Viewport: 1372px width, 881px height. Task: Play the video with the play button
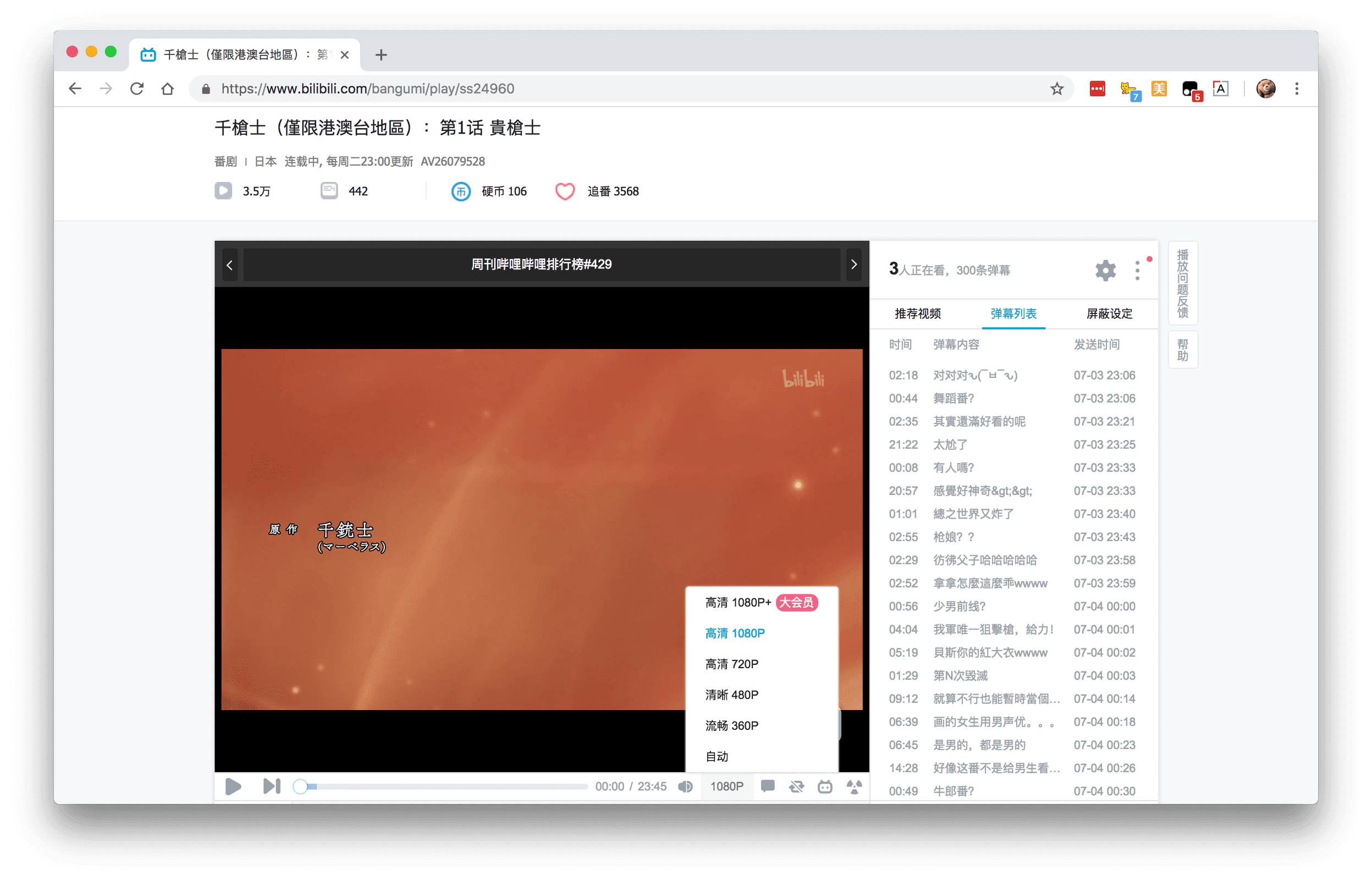[x=233, y=786]
